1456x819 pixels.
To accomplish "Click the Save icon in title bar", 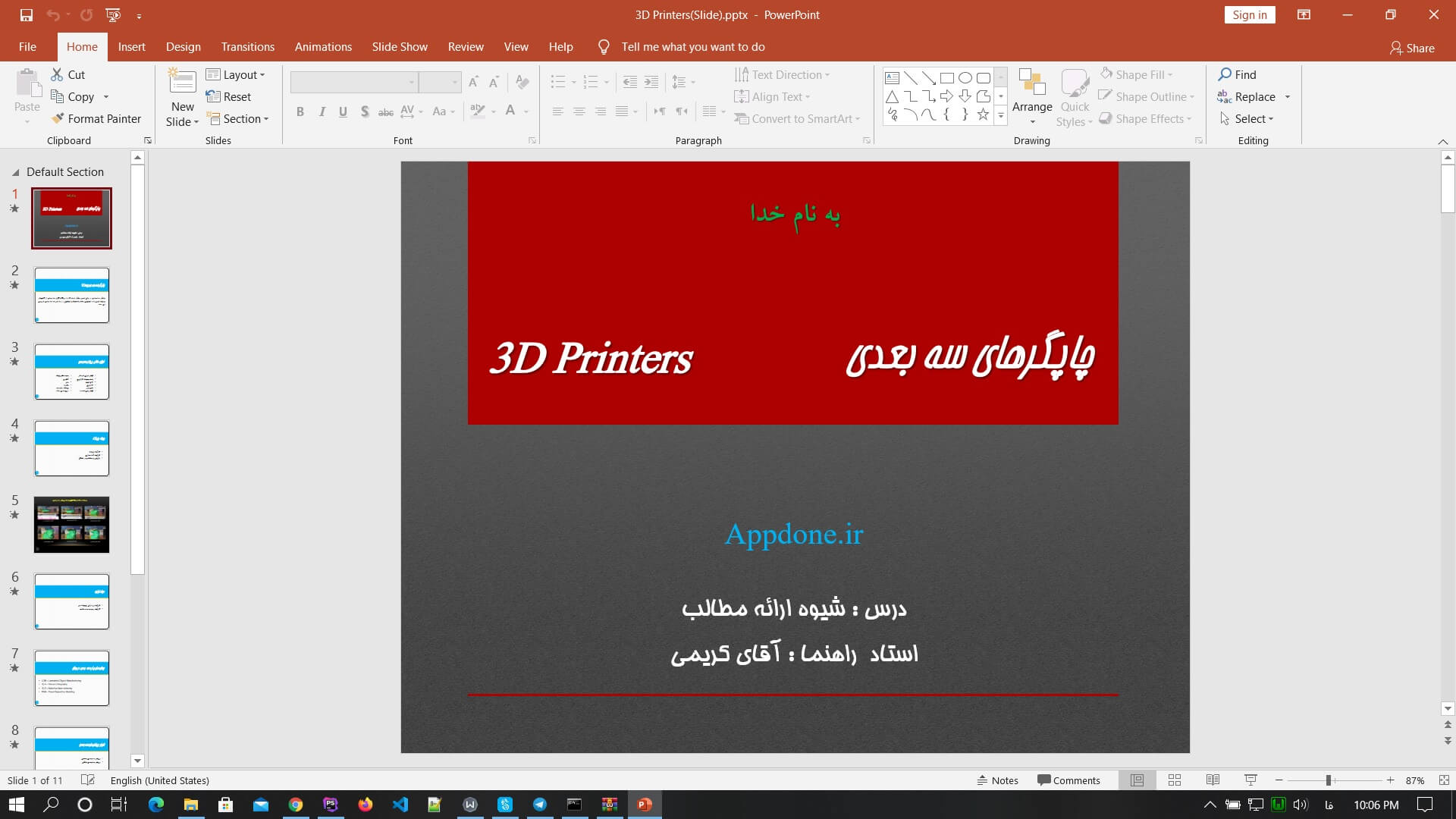I will tap(27, 14).
